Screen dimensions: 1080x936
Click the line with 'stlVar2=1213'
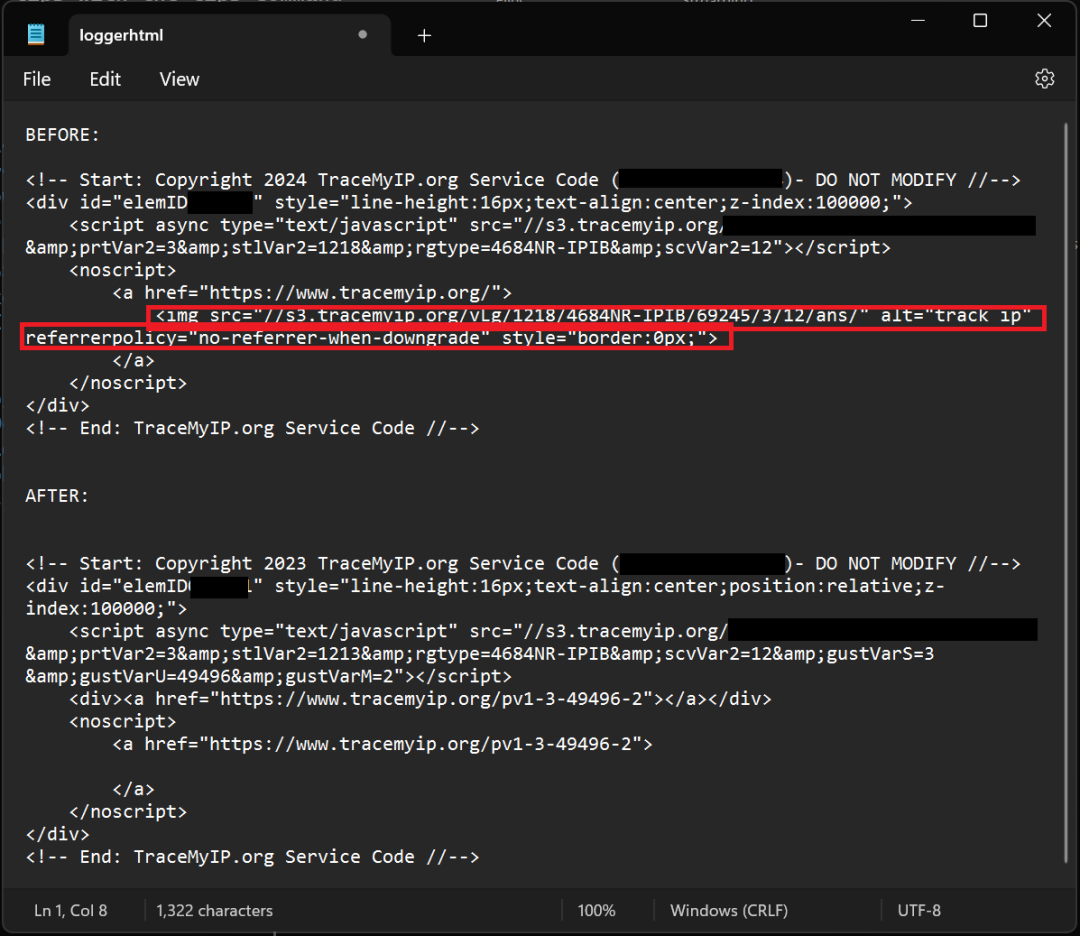[479, 654]
